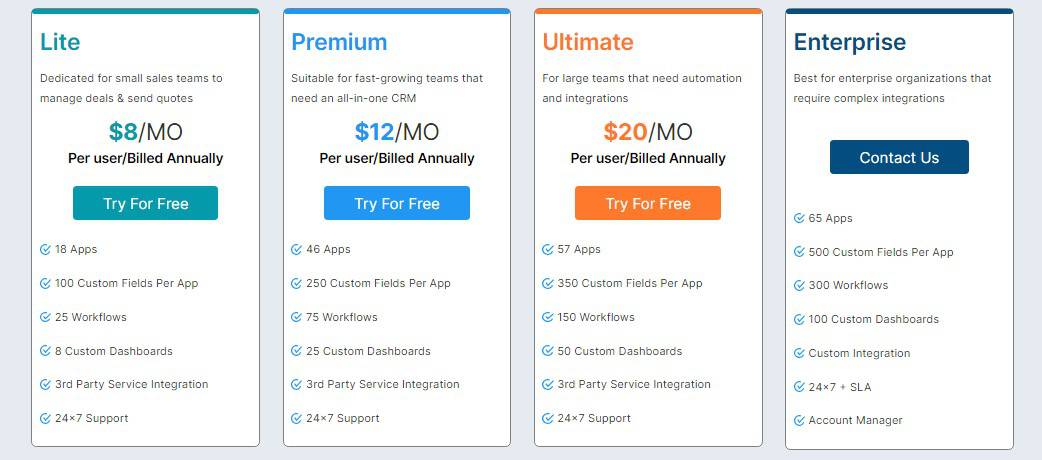Click check icon beside Account Manager

(x=799, y=420)
